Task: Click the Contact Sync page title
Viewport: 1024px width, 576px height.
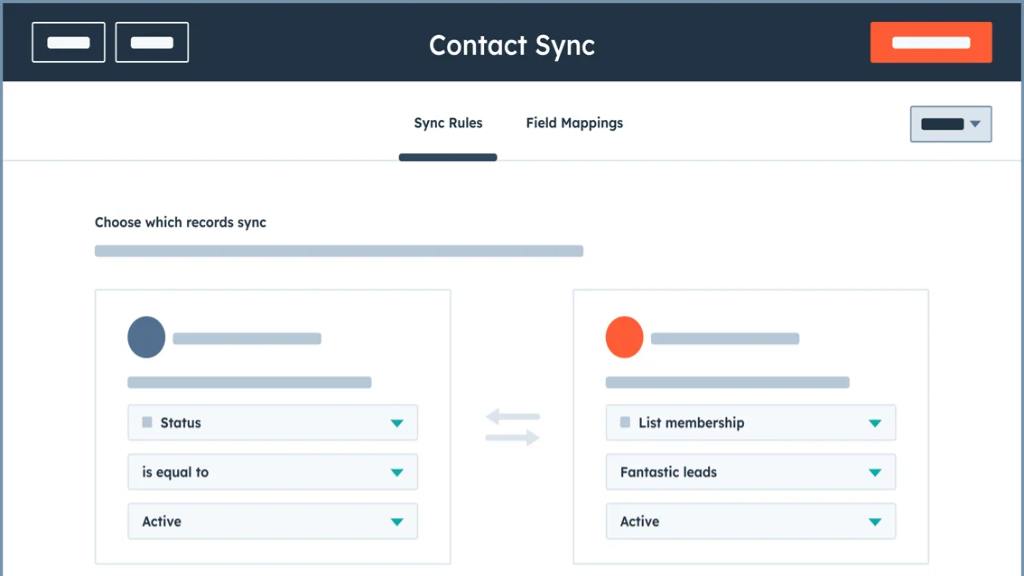Action: [x=512, y=45]
